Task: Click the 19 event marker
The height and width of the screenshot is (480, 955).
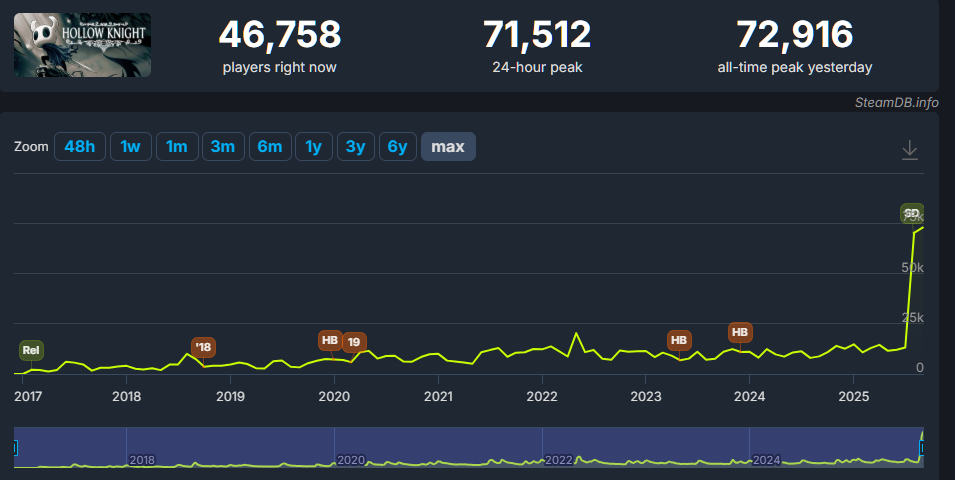Action: 354,342
